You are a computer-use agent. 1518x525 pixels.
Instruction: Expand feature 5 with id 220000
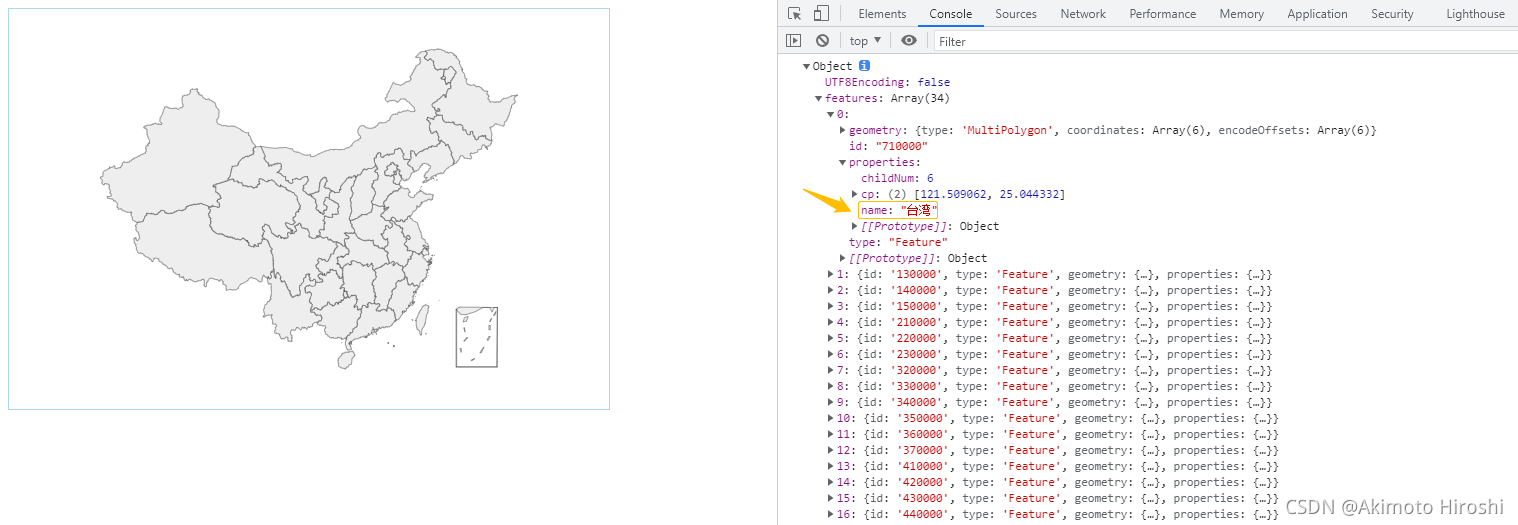[831, 338]
